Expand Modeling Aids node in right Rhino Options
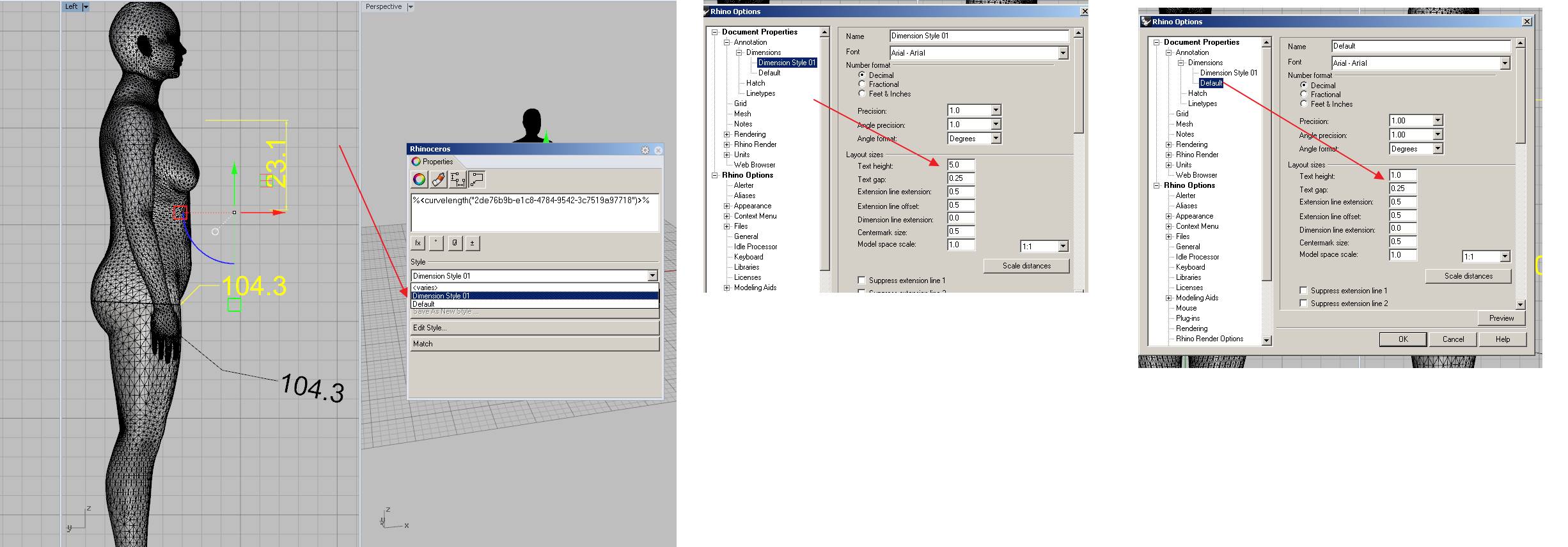This screenshot has height=547, width=1568. tap(1168, 298)
